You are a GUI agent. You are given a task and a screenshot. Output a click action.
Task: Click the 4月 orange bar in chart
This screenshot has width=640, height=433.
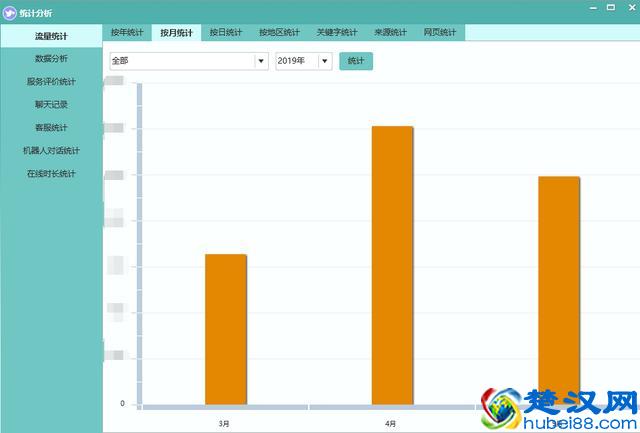[392, 265]
